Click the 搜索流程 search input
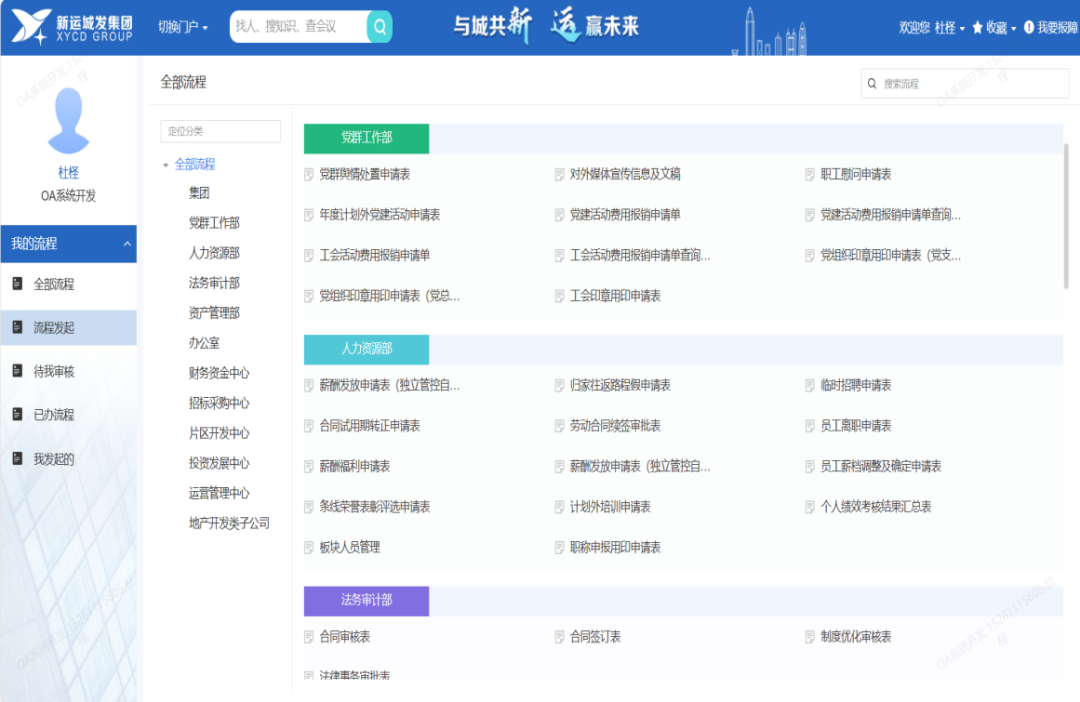This screenshot has height=702, width=1080. click(x=964, y=83)
